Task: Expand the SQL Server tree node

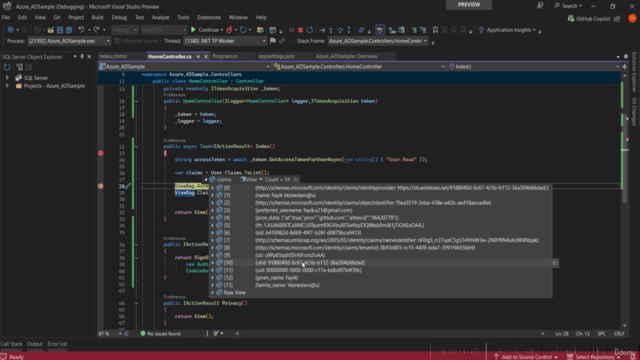Action: (7, 78)
